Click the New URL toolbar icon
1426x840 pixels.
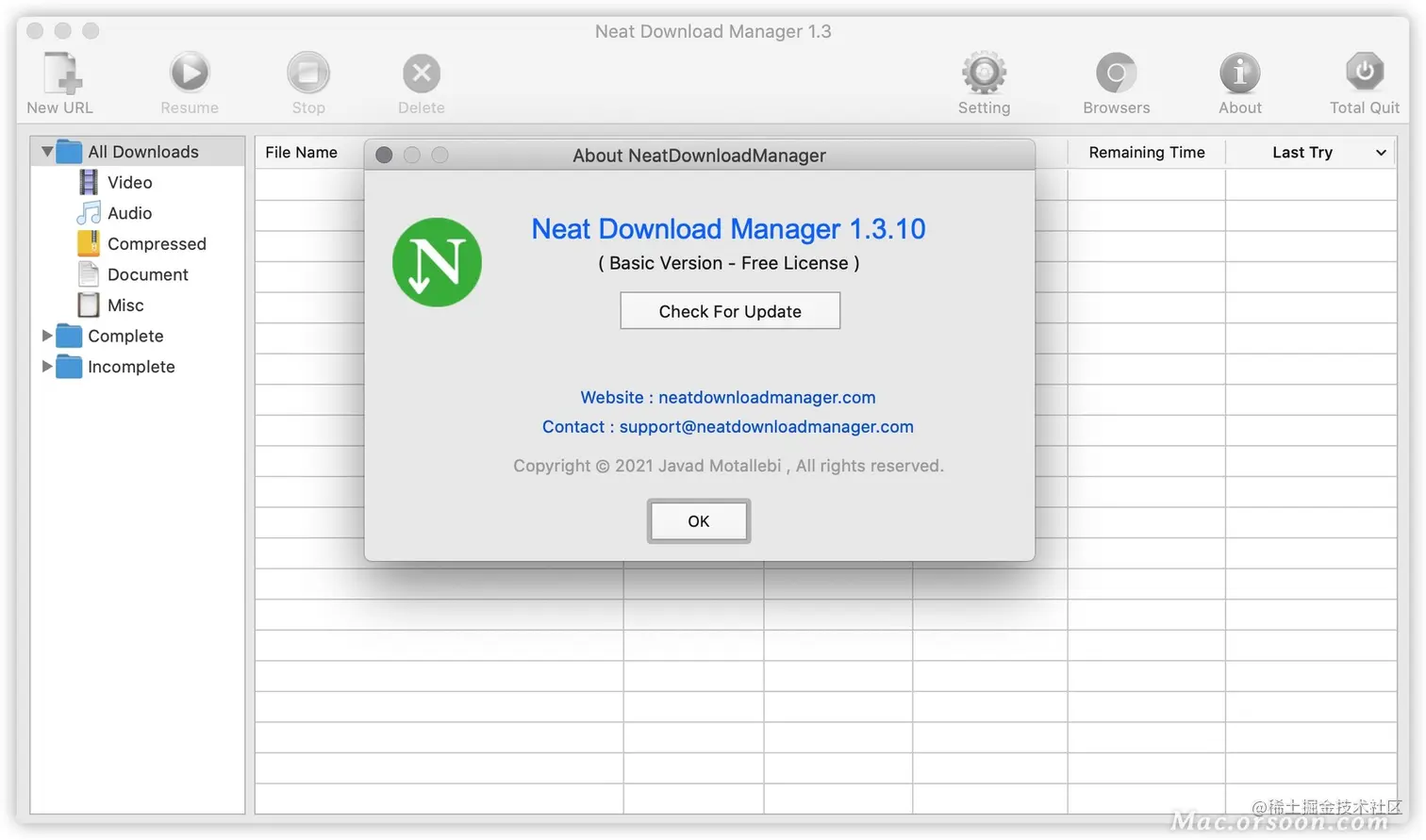(x=62, y=73)
